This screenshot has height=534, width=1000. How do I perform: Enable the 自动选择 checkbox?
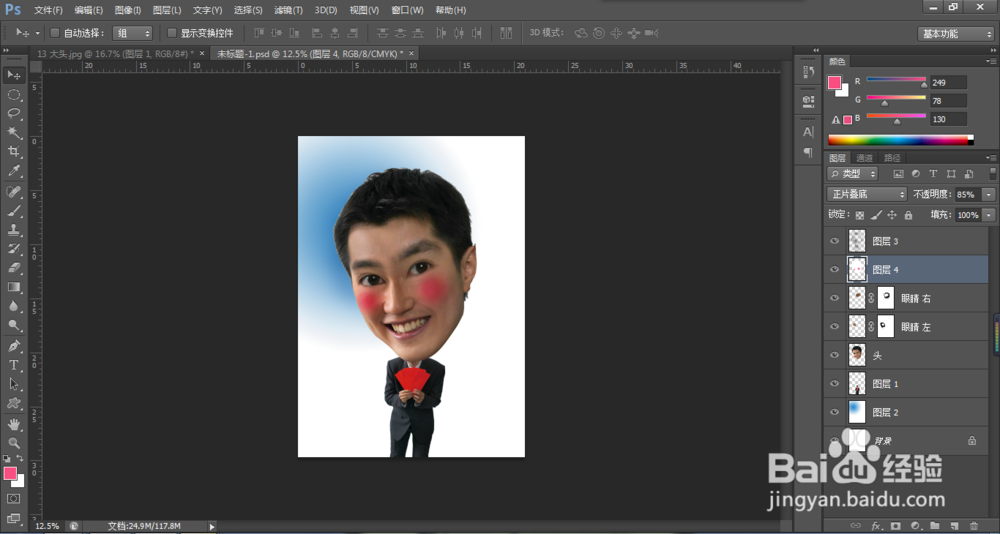[54, 33]
